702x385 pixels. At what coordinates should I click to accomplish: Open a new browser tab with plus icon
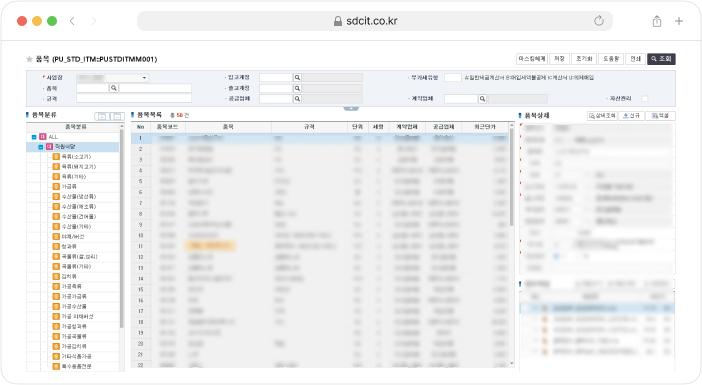click(x=679, y=21)
